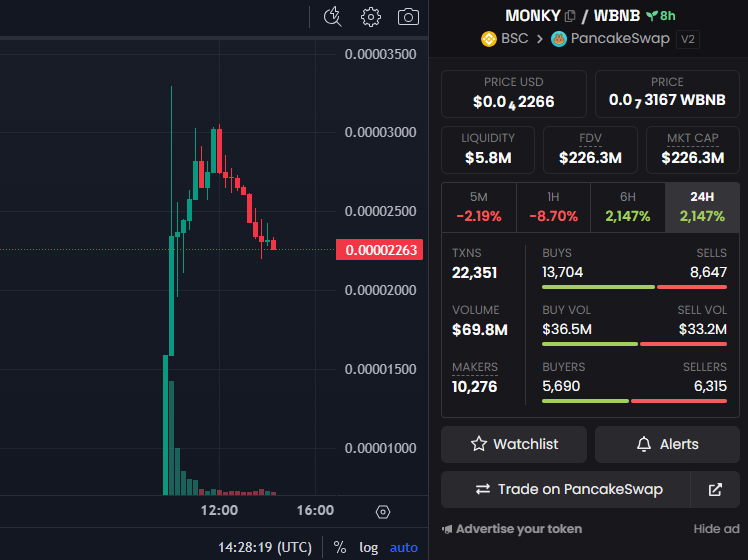Screen dimensions: 748x560
Task: Click the BUY VOL value $36.5M
Action: click(567, 329)
